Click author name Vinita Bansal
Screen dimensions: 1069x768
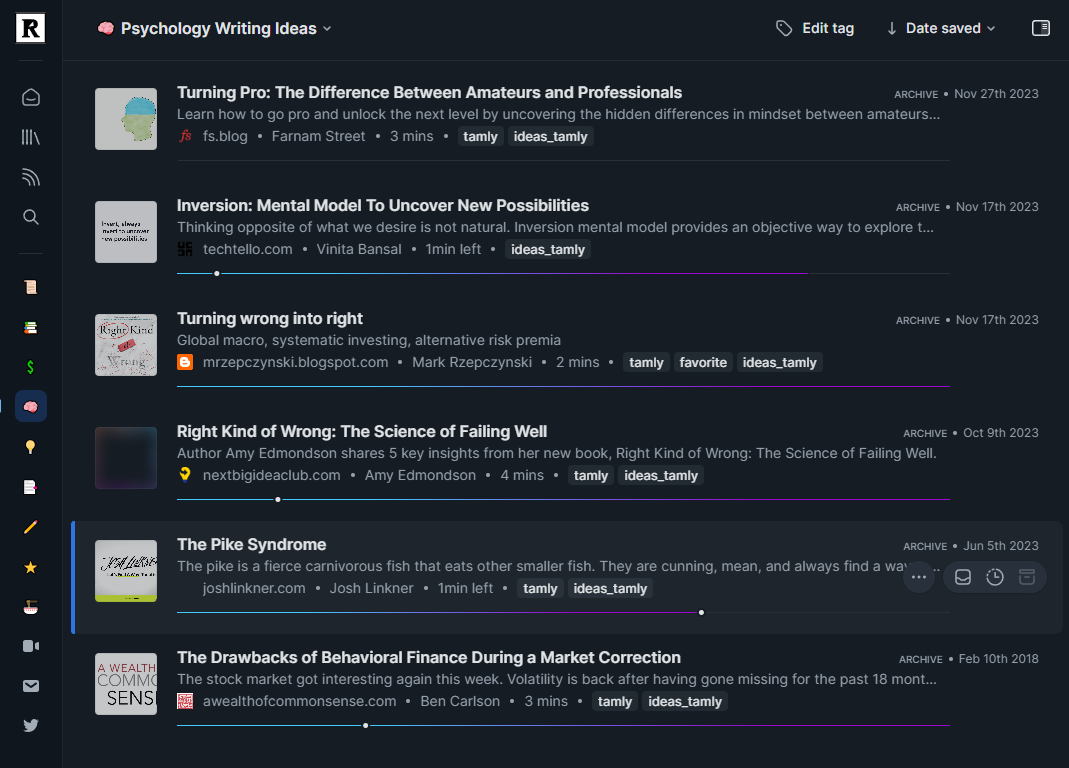coord(359,250)
